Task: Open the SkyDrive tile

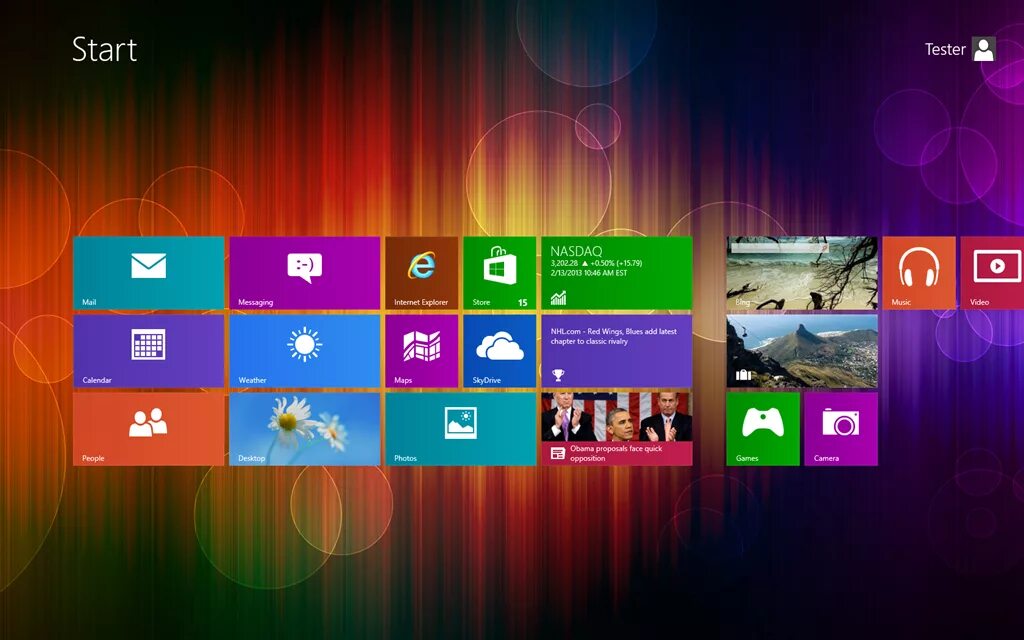Action: (x=500, y=351)
